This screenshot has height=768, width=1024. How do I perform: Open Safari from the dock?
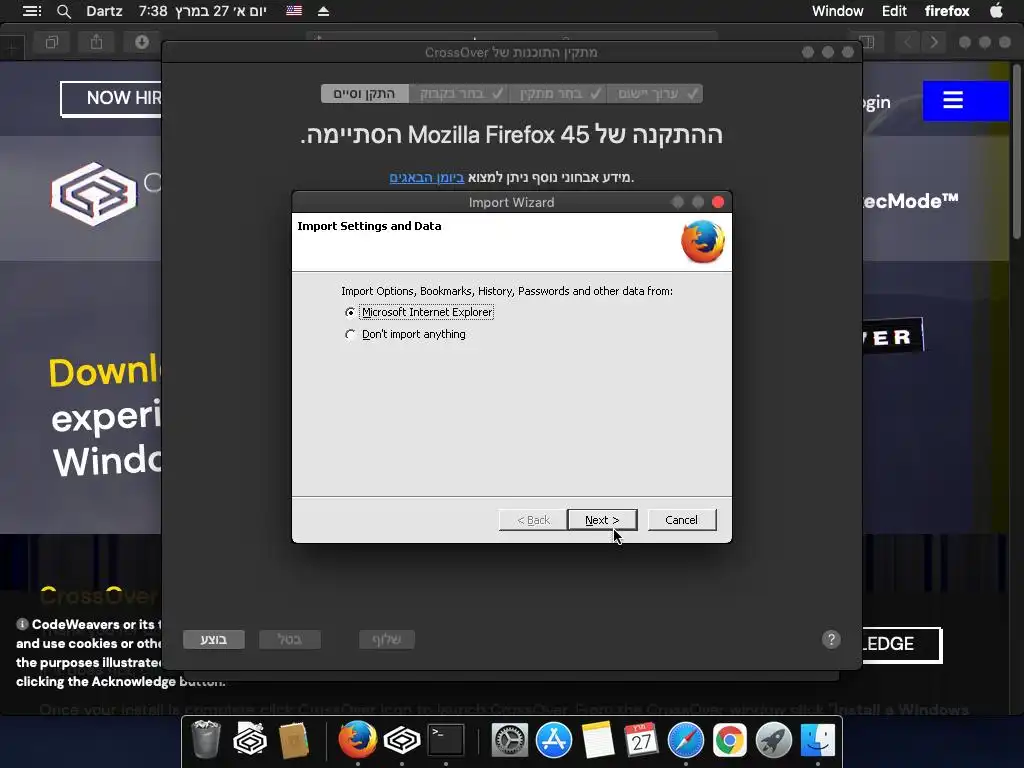click(686, 740)
